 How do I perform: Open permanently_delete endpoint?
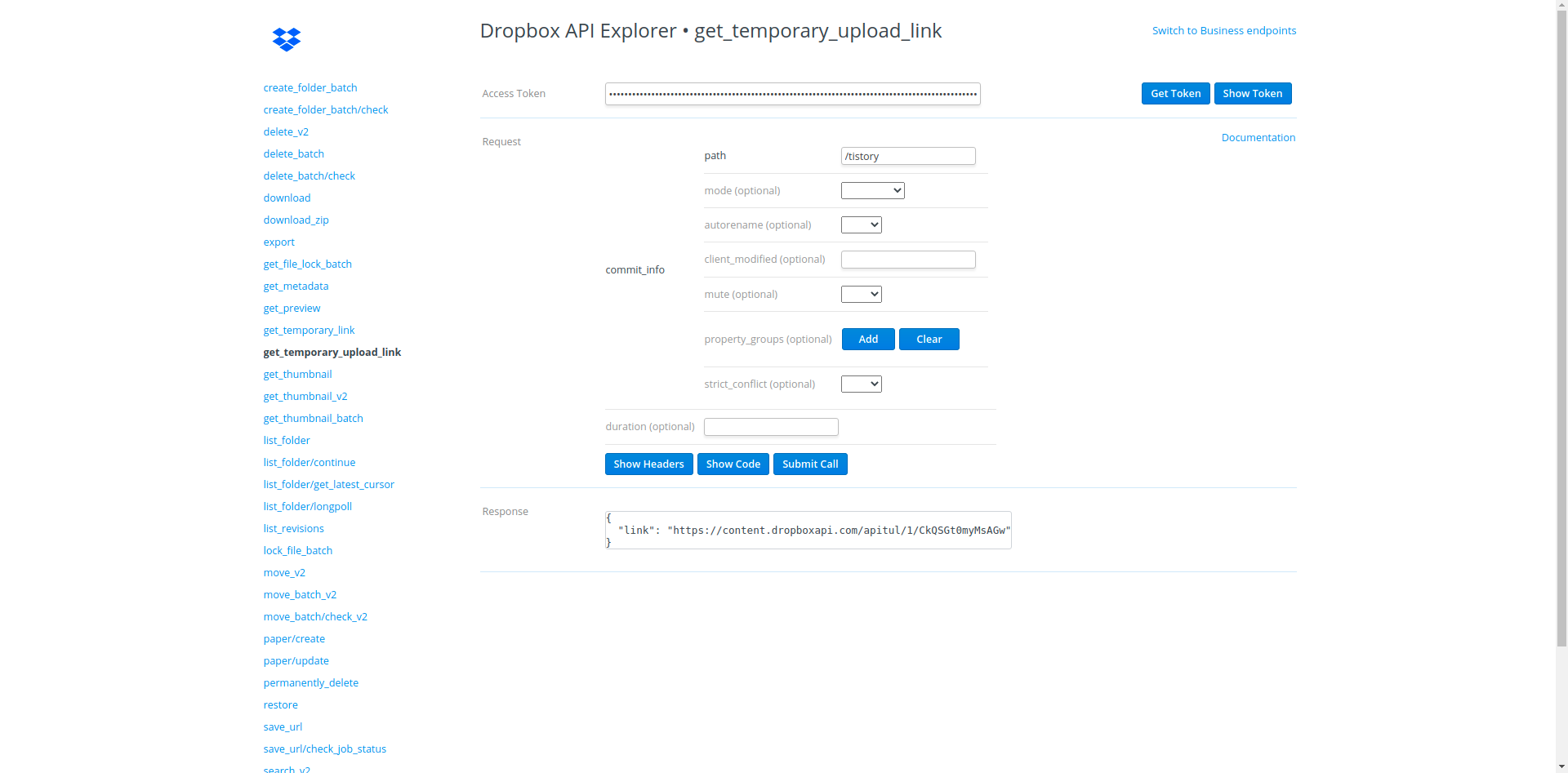[310, 682]
